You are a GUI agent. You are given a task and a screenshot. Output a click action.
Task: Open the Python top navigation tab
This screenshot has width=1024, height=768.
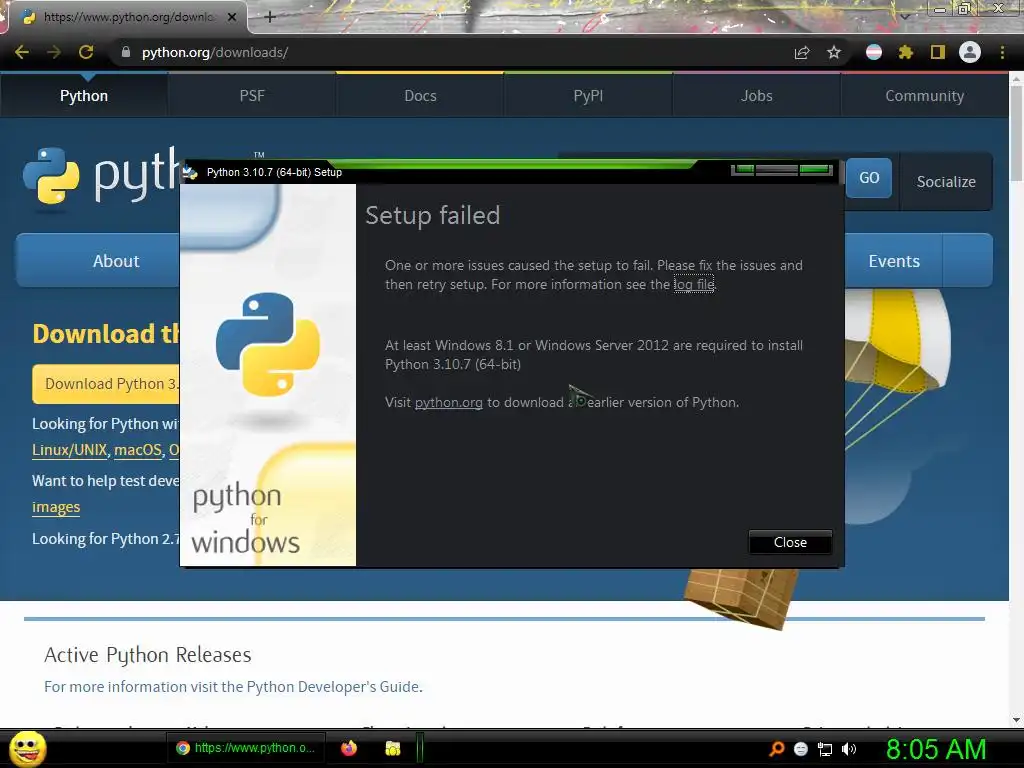point(84,95)
